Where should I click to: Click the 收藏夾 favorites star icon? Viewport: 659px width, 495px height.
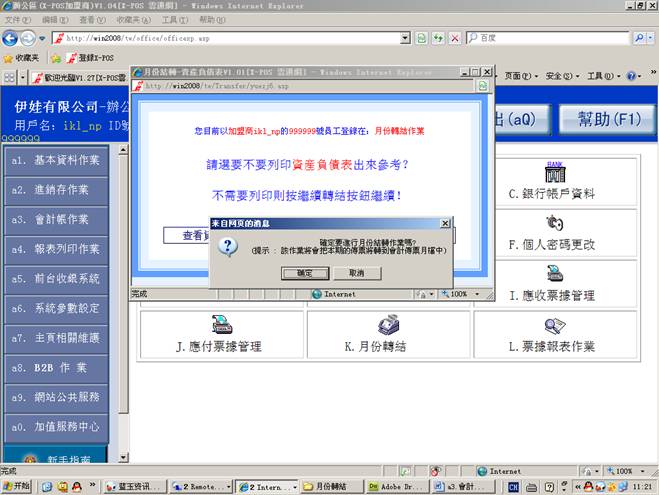[x=8, y=58]
